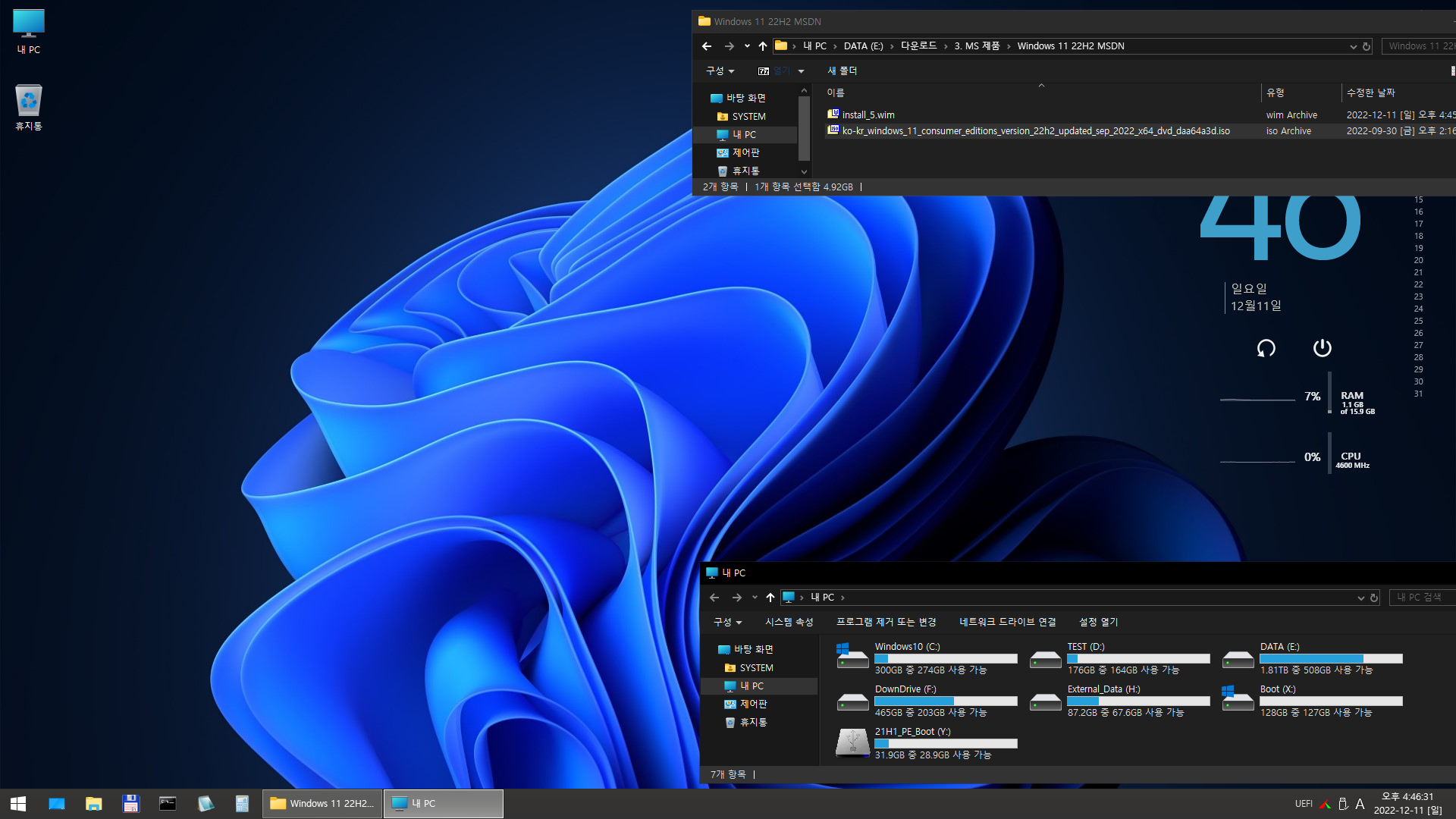Select the External_Data (H:) drive

(x=1119, y=701)
